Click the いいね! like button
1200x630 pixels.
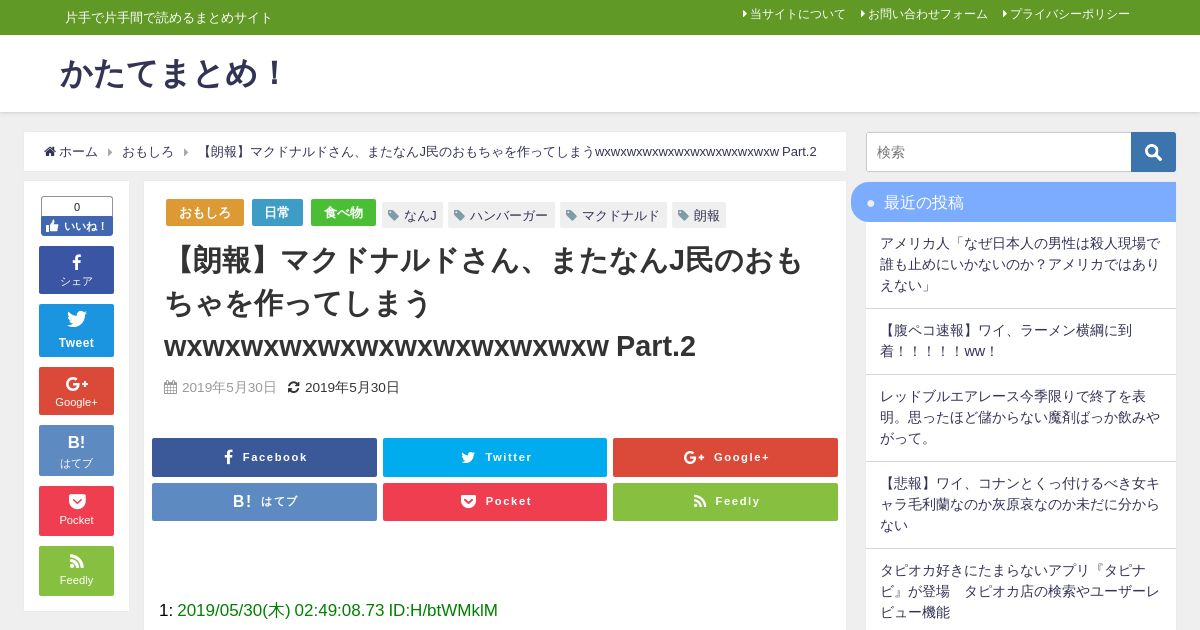click(76, 226)
